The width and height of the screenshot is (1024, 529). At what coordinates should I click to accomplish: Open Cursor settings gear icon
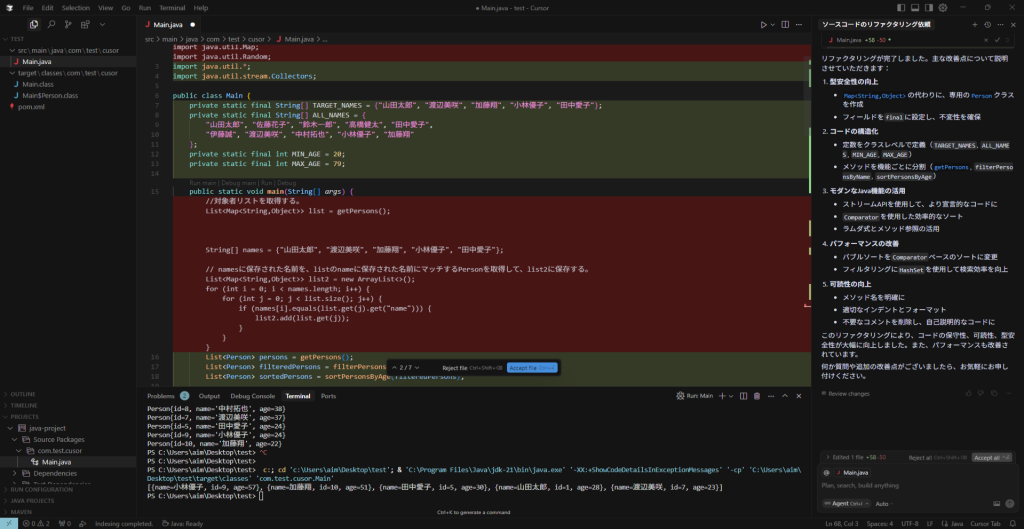943,8
